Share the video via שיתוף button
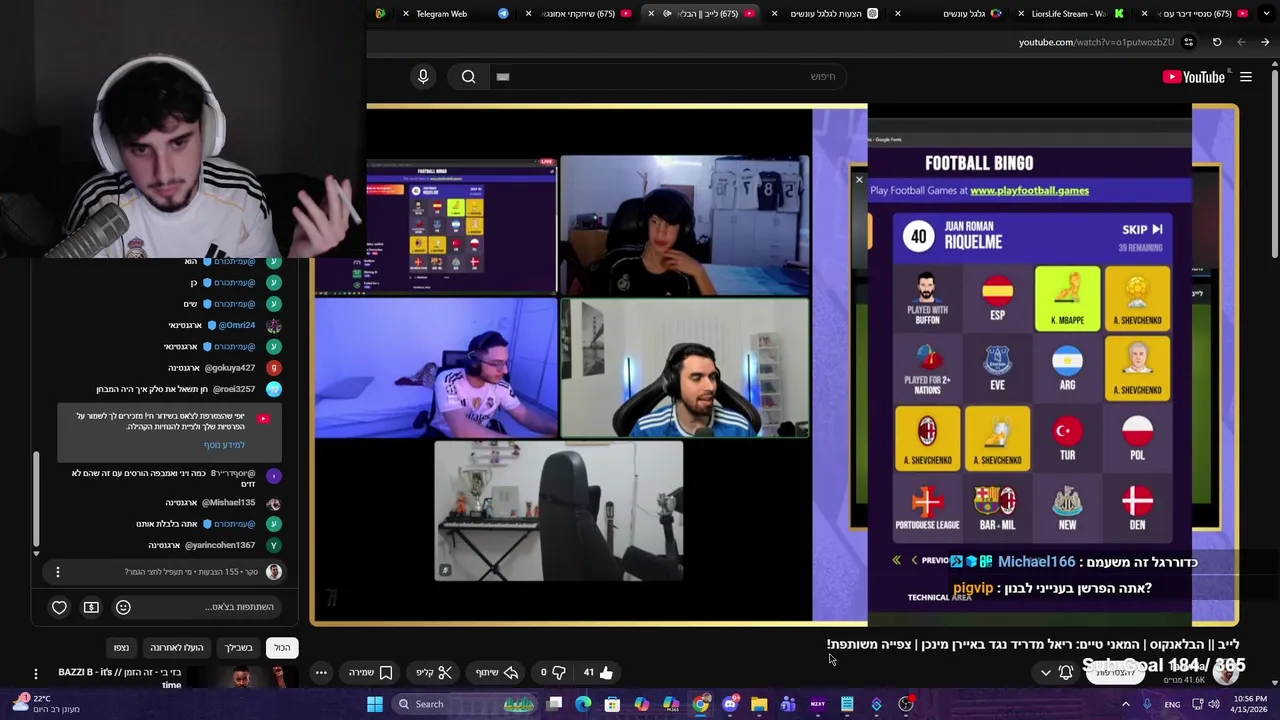Screen dimensions: 1280x720 [496, 673]
